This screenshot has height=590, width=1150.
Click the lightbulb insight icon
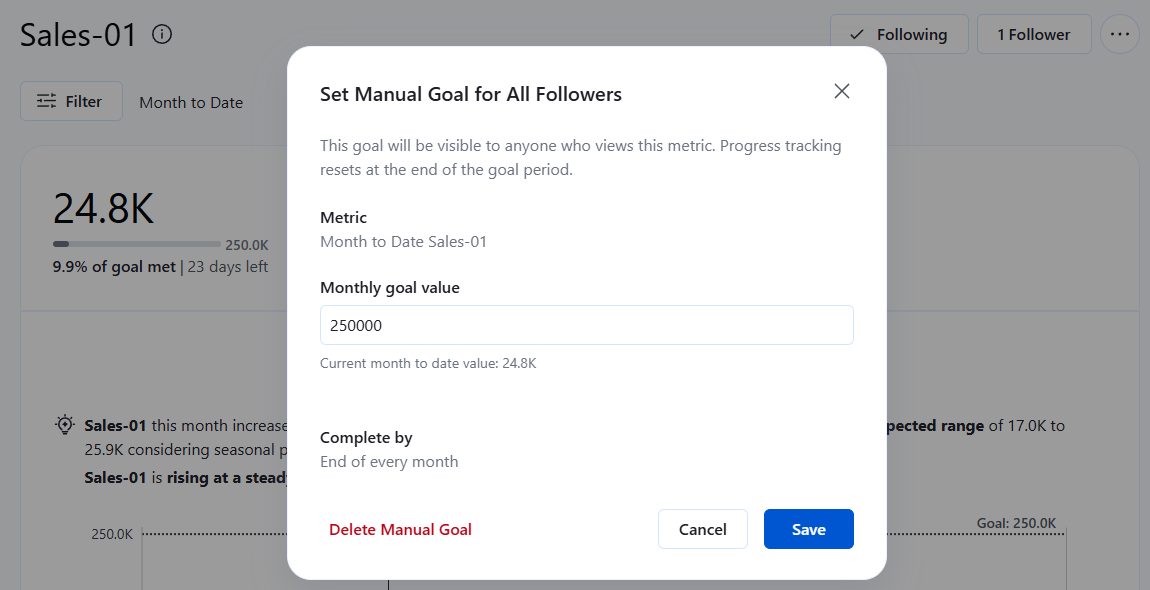pyautogui.click(x=65, y=425)
